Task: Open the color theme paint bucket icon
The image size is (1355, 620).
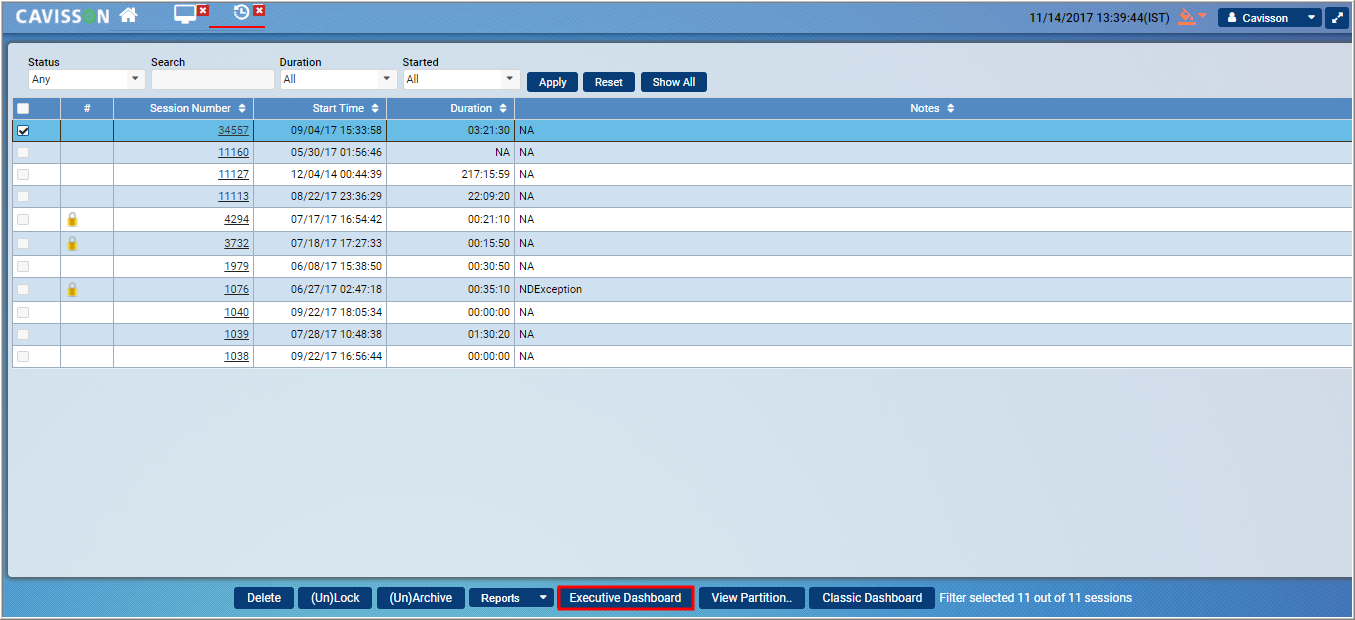Action: point(1186,17)
